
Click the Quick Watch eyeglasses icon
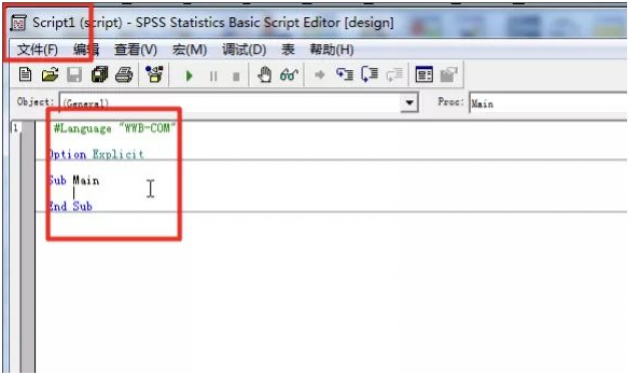pyautogui.click(x=289, y=75)
